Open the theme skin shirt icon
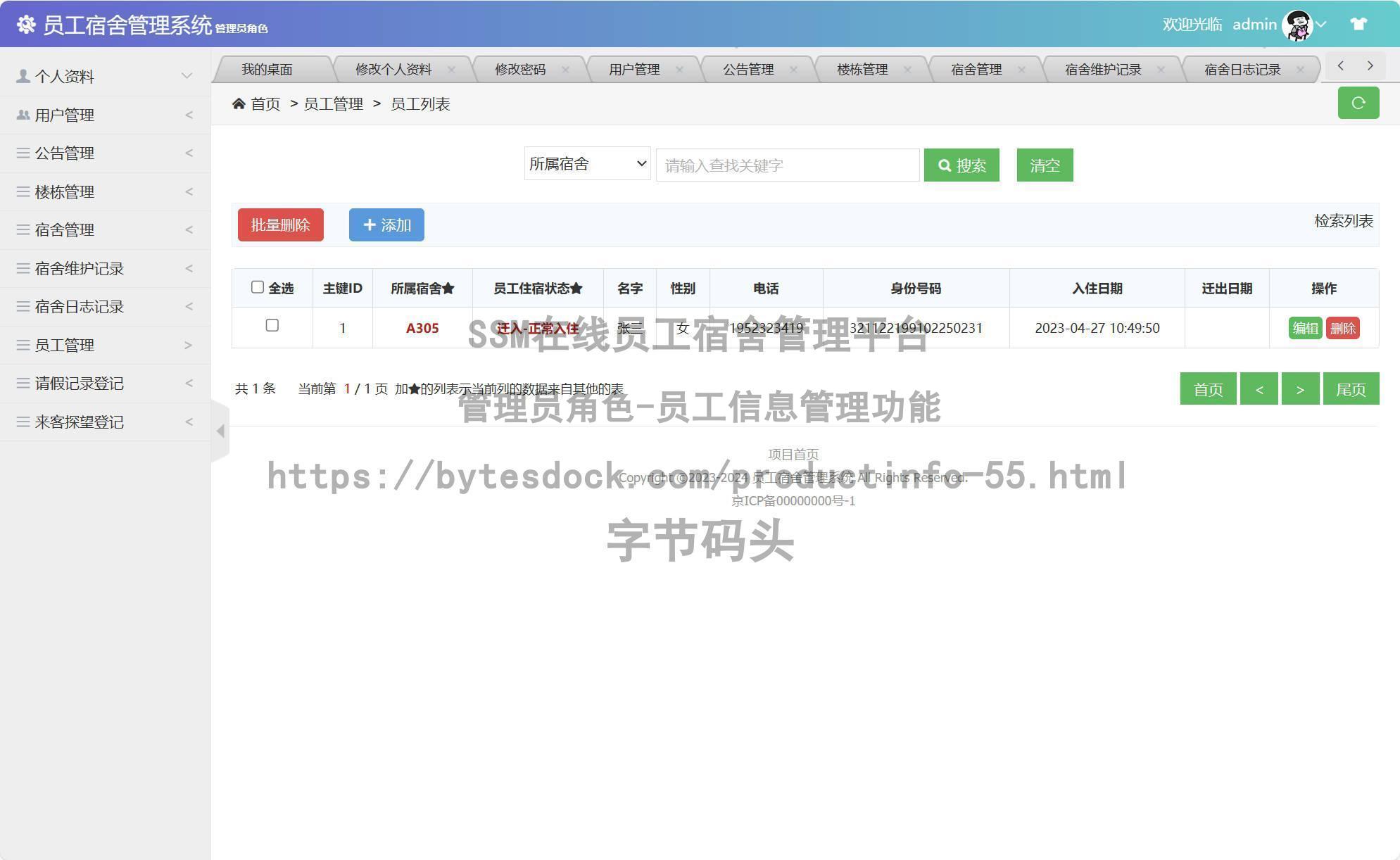 (1358, 24)
